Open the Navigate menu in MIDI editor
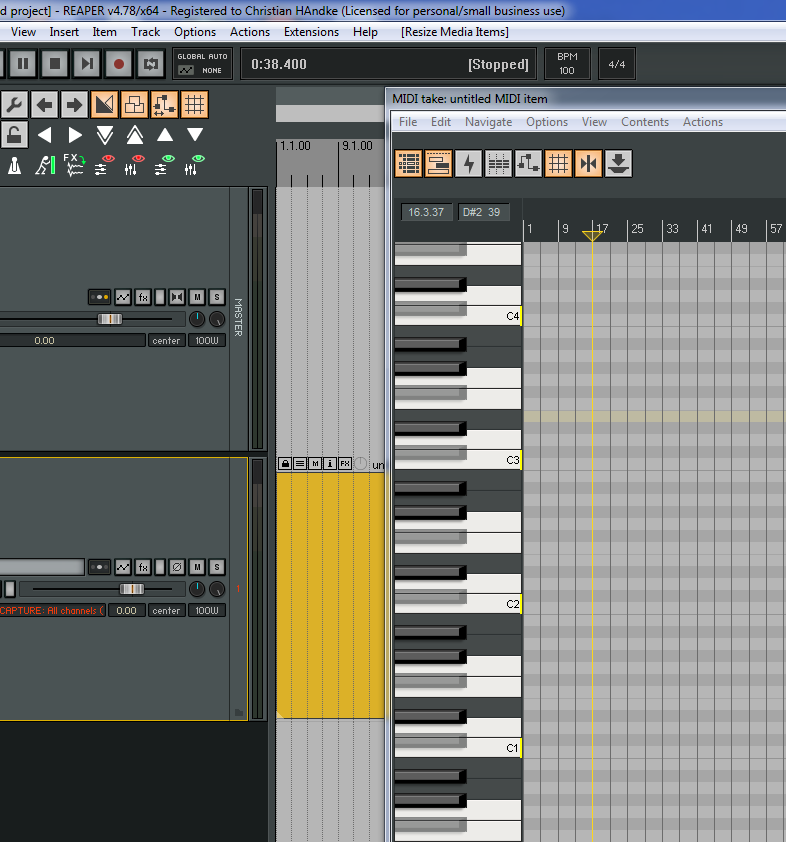The width and height of the screenshot is (786, 842). [488, 122]
